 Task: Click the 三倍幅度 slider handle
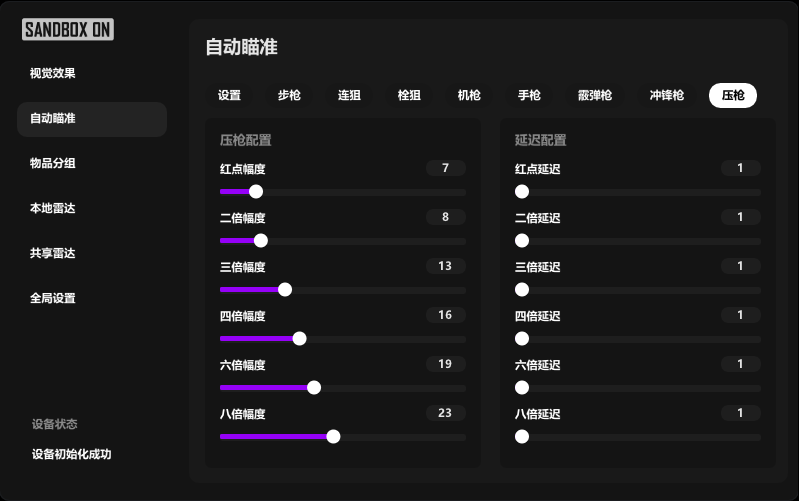pos(285,289)
